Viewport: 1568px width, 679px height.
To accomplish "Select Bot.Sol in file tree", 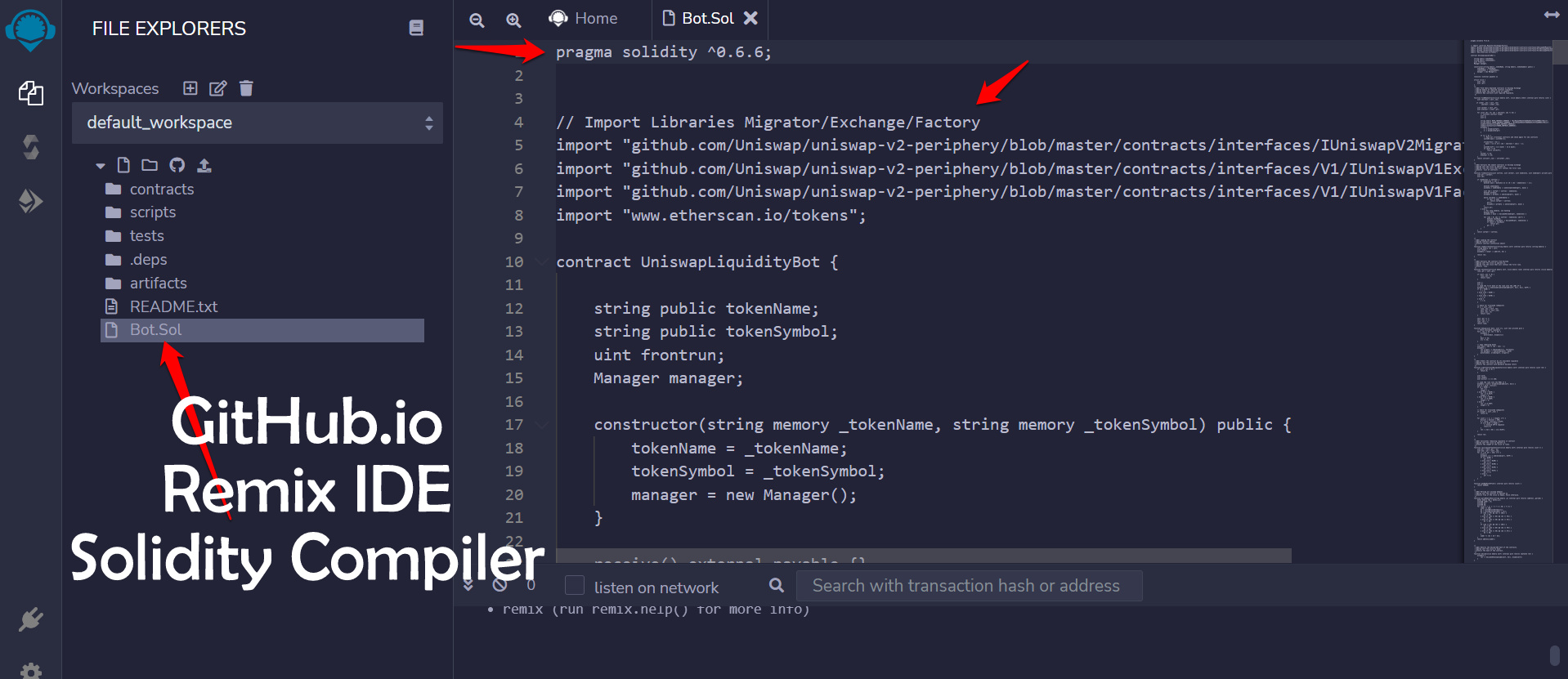I will [262, 330].
